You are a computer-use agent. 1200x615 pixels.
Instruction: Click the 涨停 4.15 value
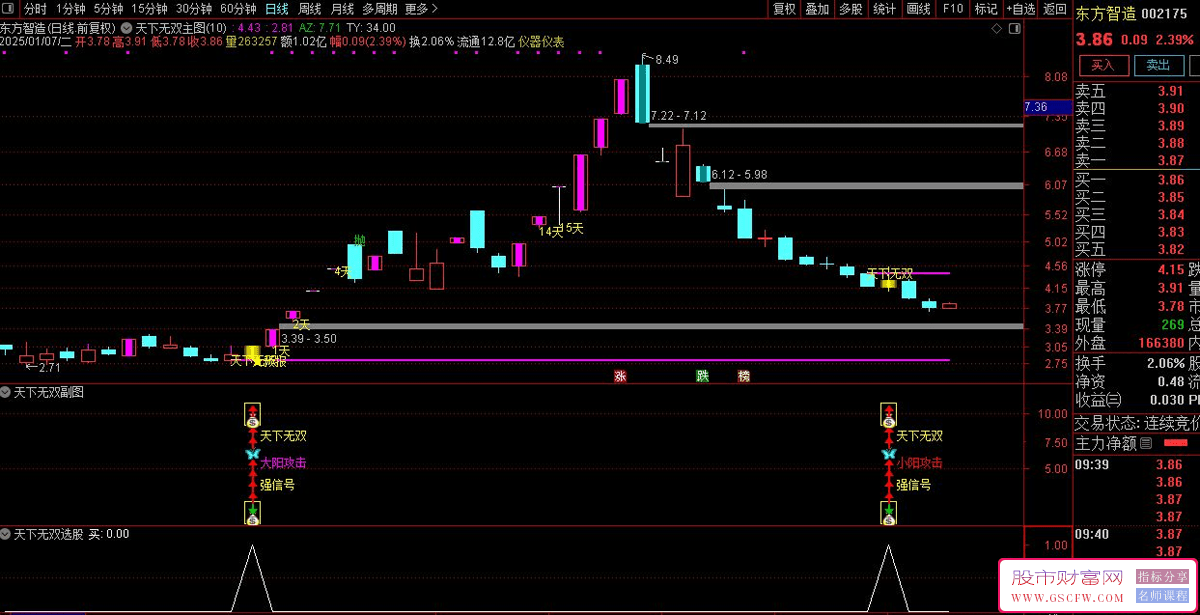tap(1171, 270)
